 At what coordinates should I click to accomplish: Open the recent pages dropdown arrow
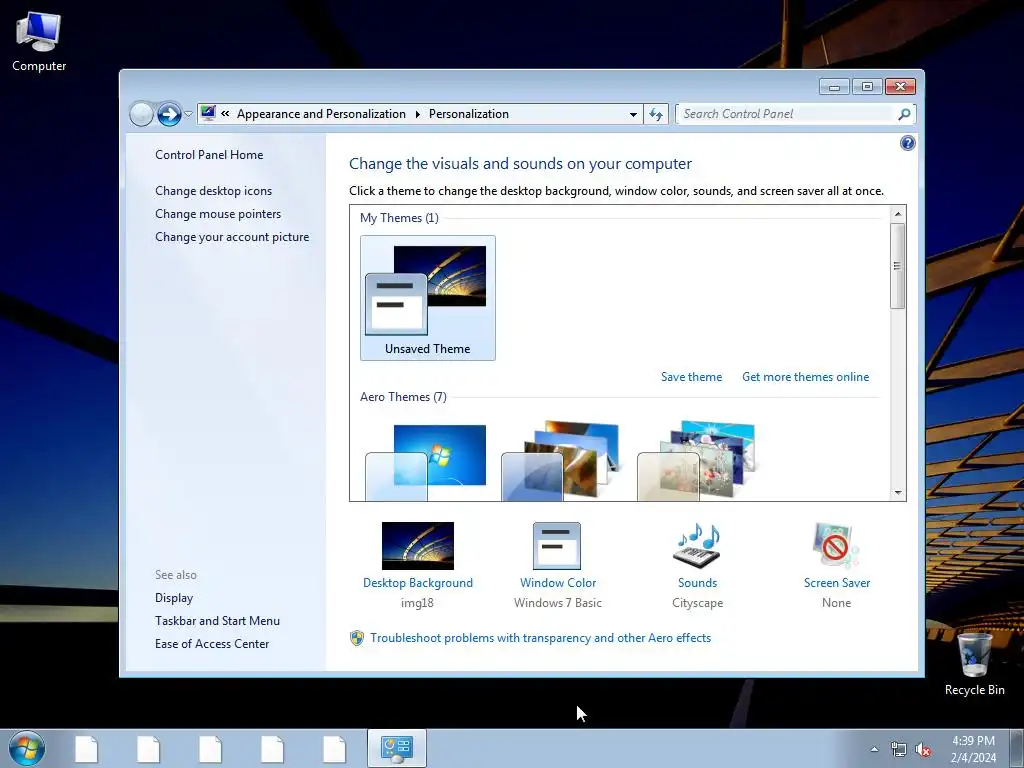tap(188, 114)
